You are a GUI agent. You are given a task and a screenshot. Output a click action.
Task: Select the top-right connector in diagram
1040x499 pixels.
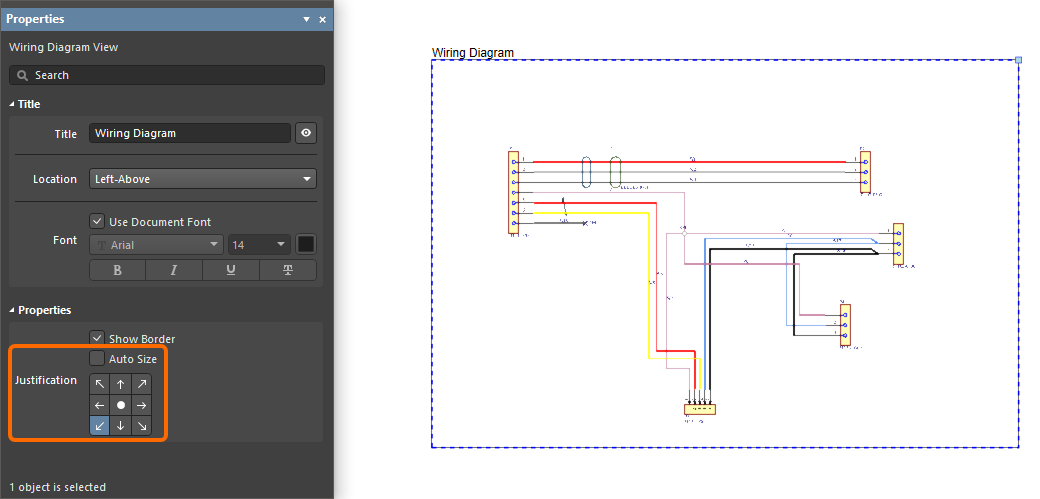pos(865,172)
